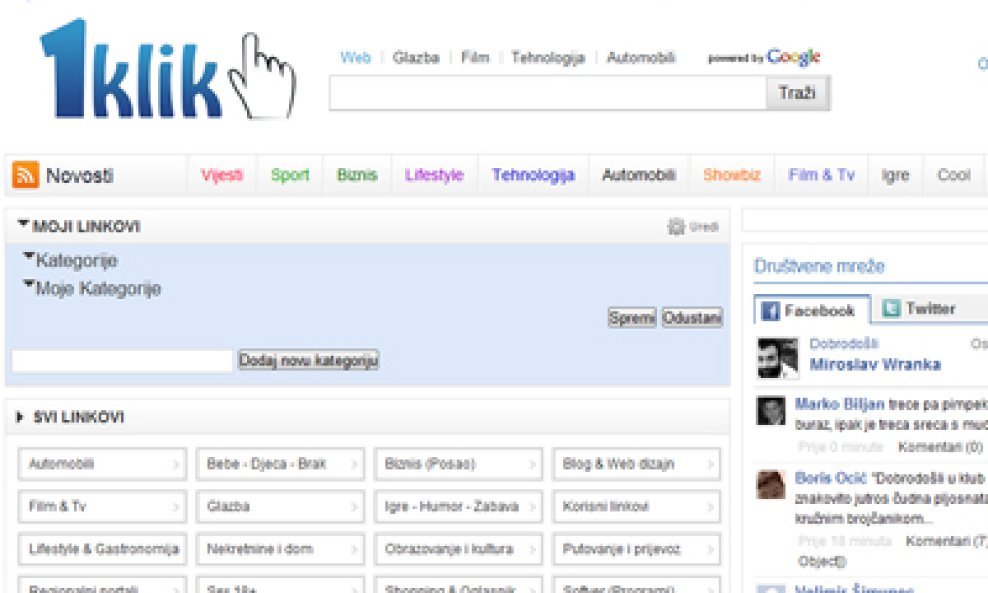Open Marko Biljan's avatar

click(771, 411)
